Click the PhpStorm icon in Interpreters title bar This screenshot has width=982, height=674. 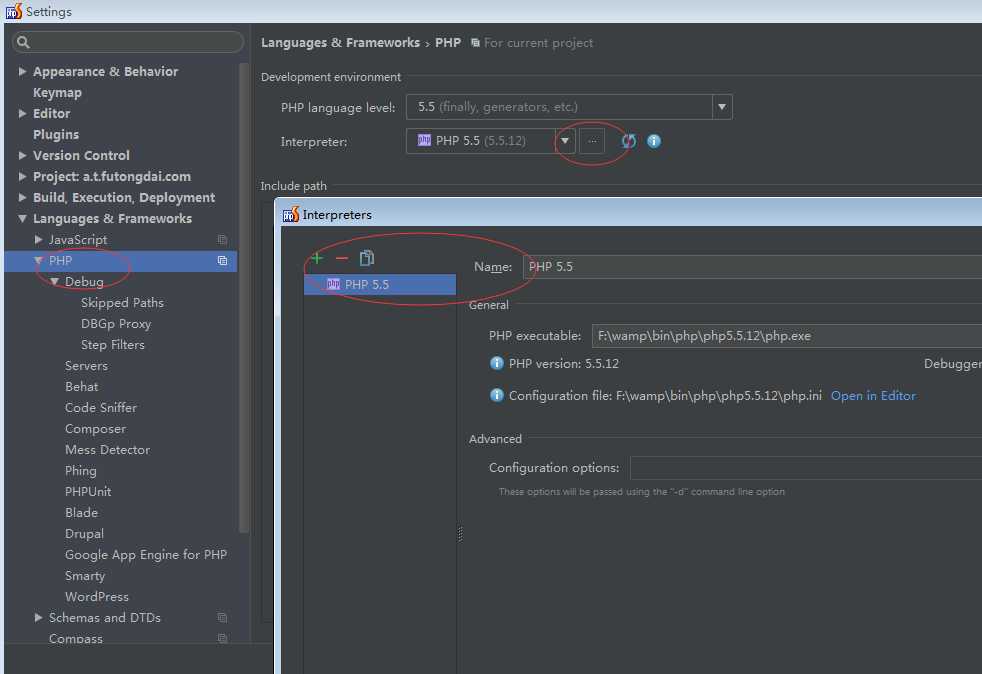click(291, 214)
